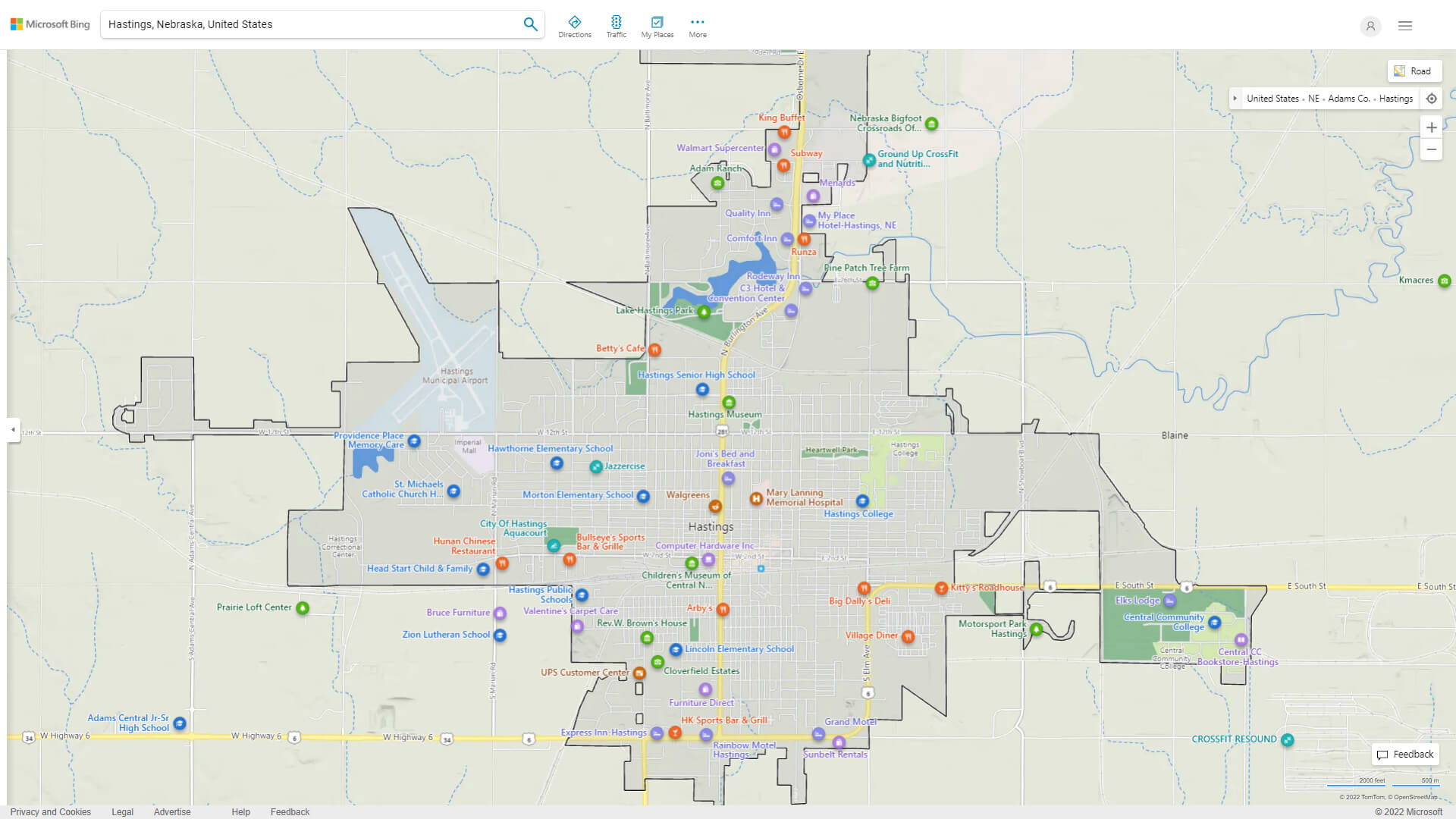Click the Hastings Museum map marker
This screenshot has height=819, width=1456.
click(729, 403)
